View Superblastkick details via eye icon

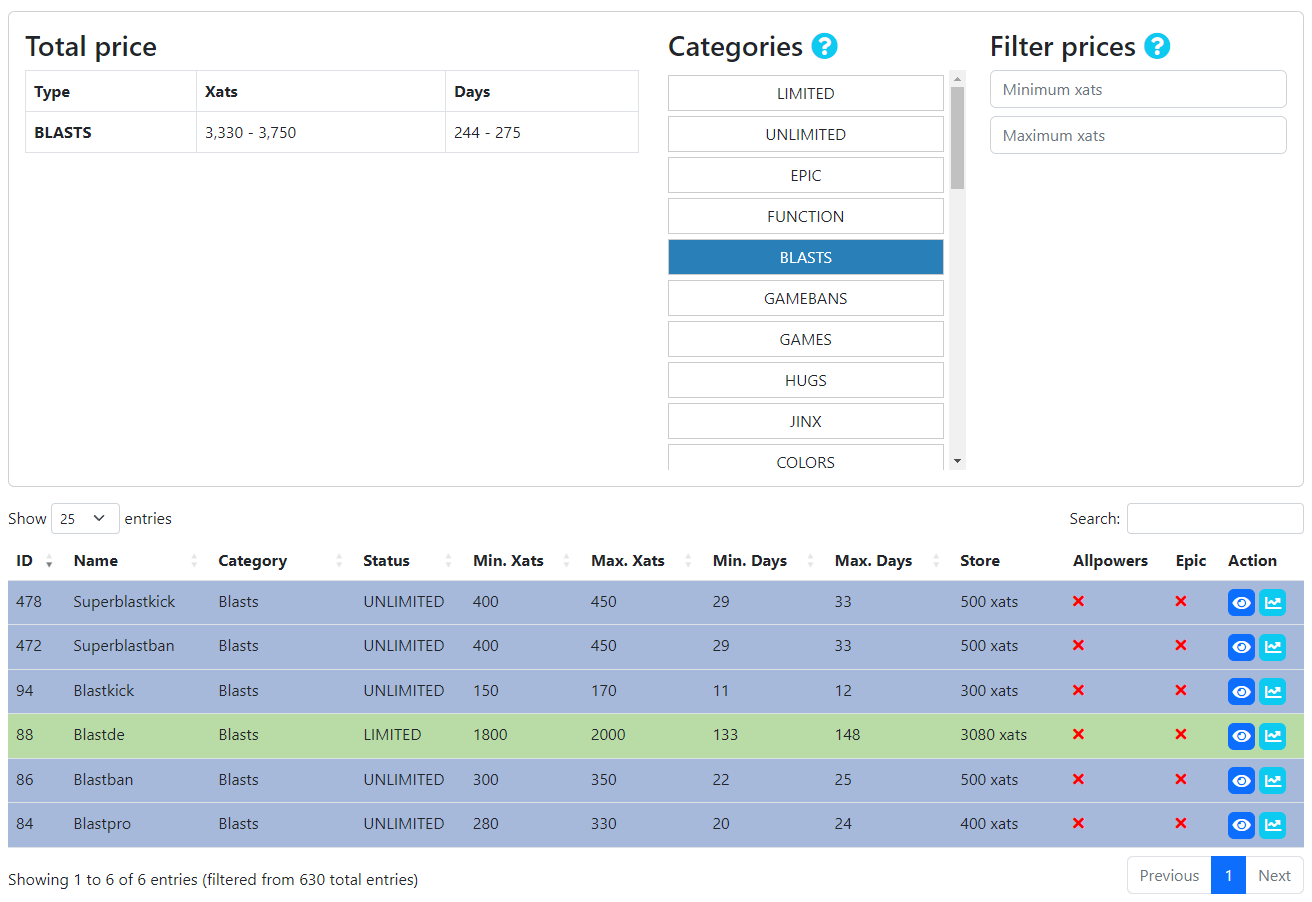tap(1241, 603)
